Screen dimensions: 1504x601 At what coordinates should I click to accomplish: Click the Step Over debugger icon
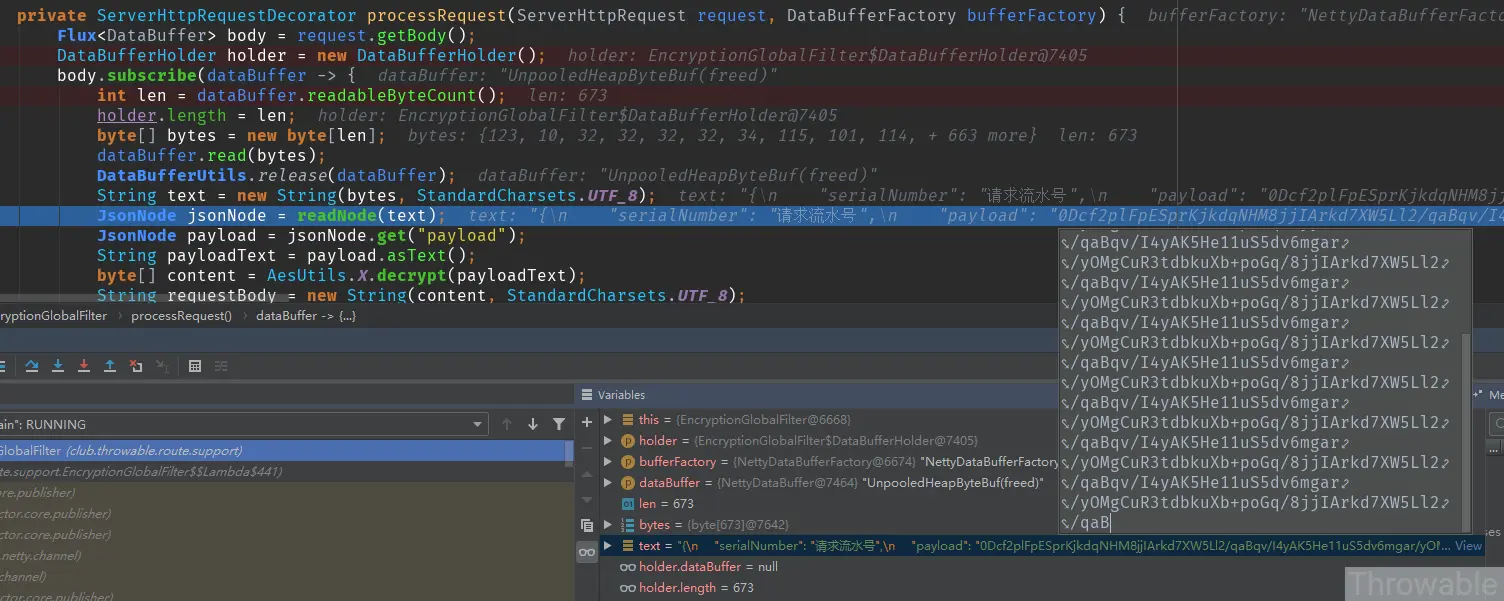pos(32,366)
